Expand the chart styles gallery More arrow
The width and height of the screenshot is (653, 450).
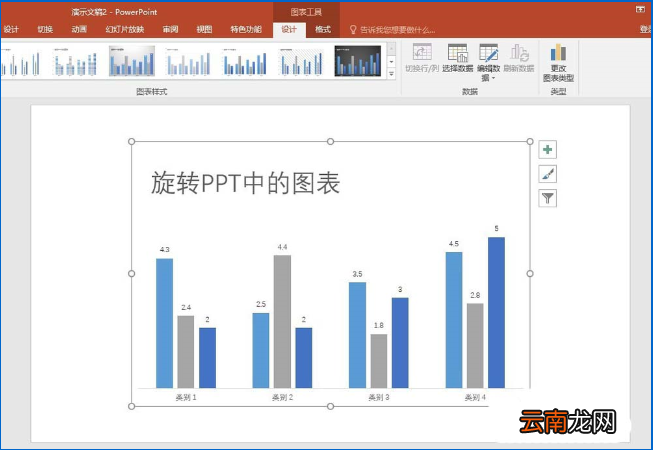click(x=391, y=74)
